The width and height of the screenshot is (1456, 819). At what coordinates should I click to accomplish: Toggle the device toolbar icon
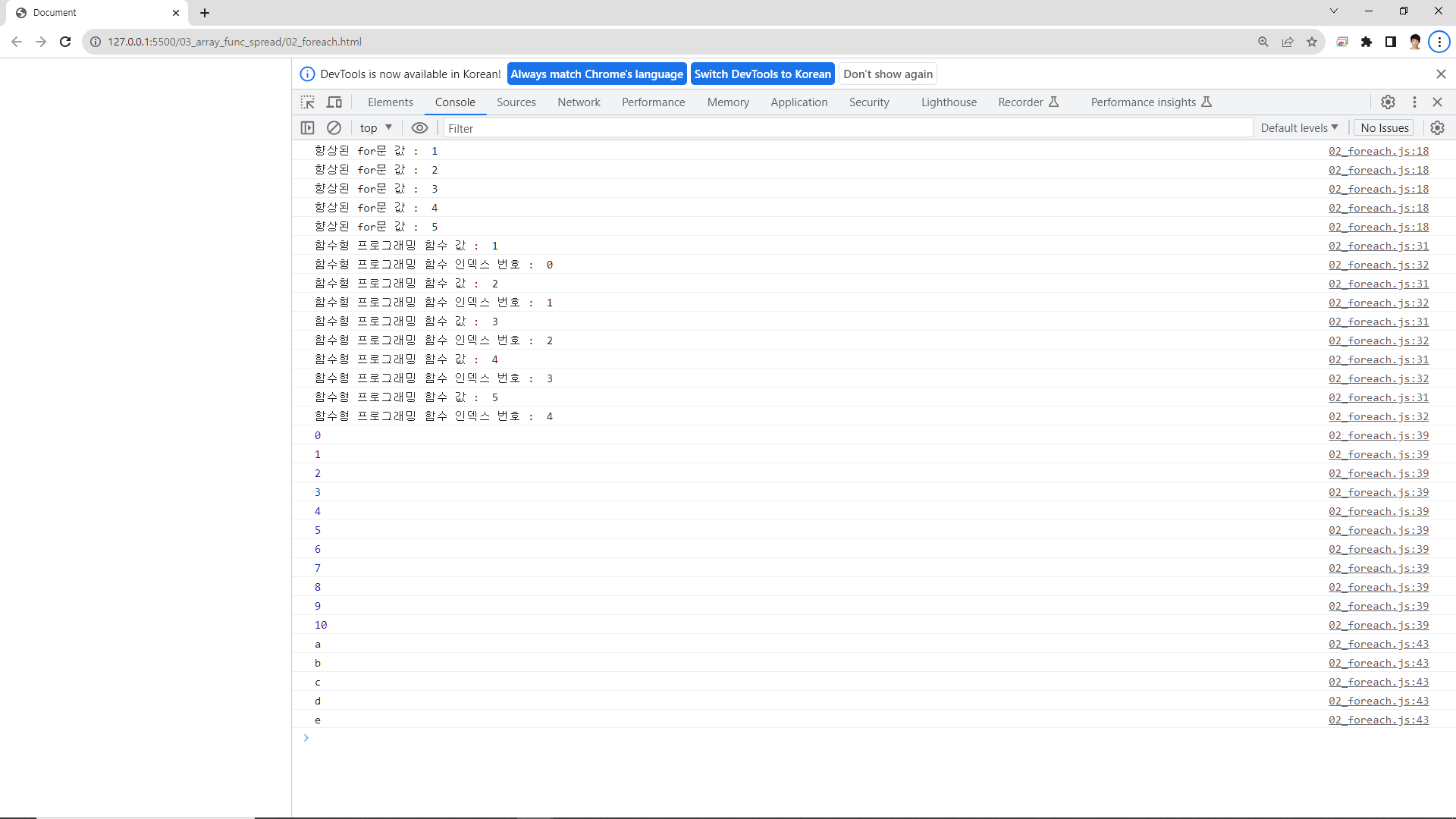334,102
